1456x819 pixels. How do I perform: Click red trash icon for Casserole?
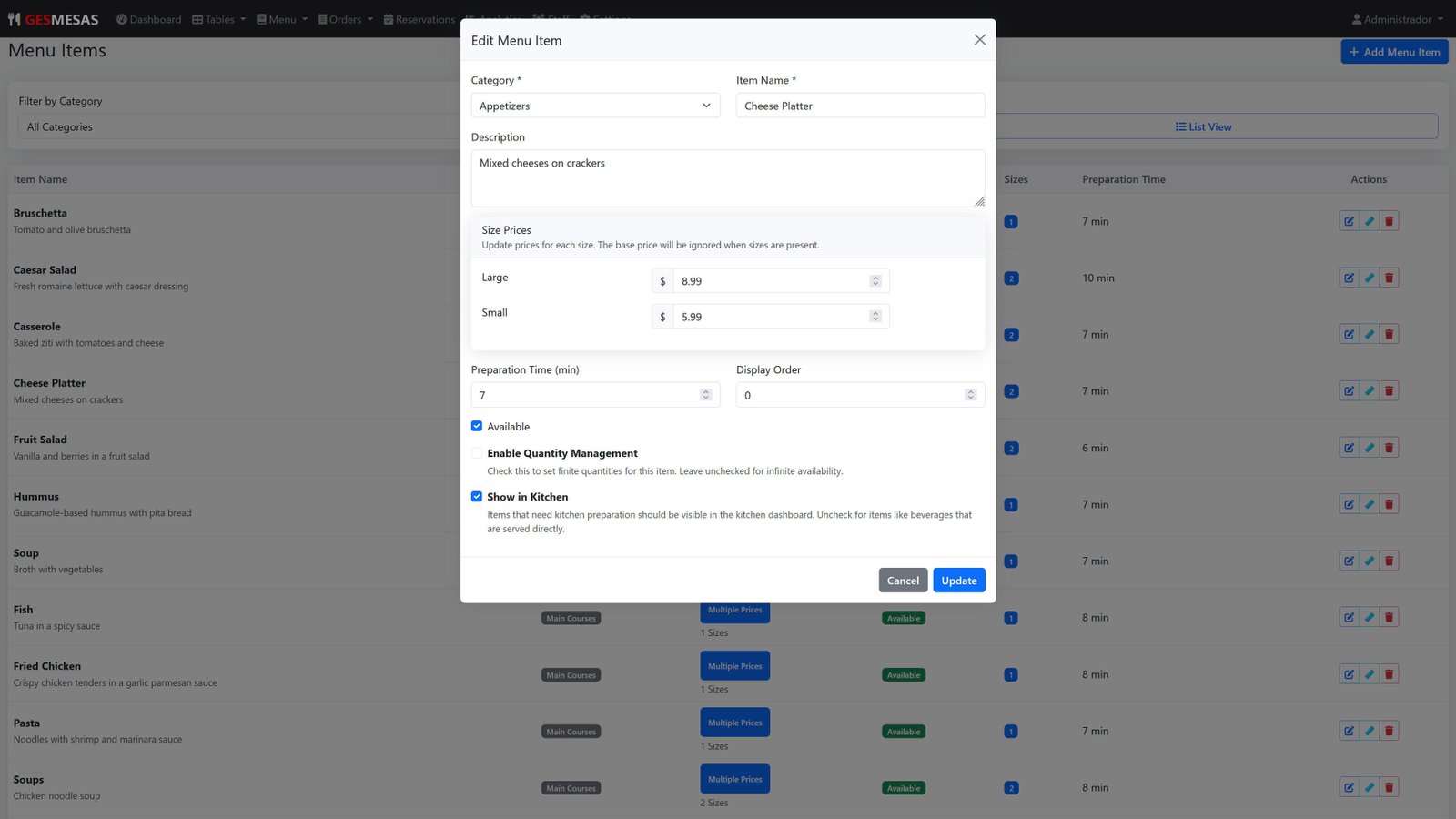[1389, 335]
